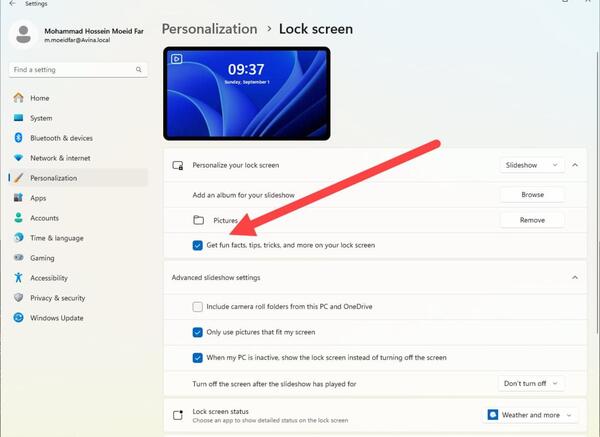Viewport: 600px width, 437px height.
Task: Click the Windows Update sync icon
Action: pyautogui.click(x=18, y=317)
